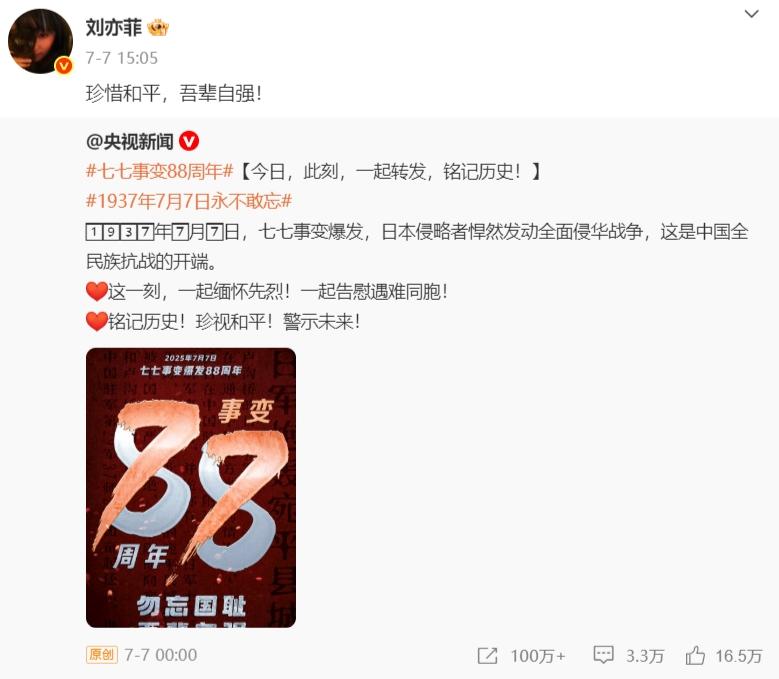The height and width of the screenshot is (679, 779).
Task: Open the 88周年 poster image thumbnail
Action: click(x=191, y=488)
